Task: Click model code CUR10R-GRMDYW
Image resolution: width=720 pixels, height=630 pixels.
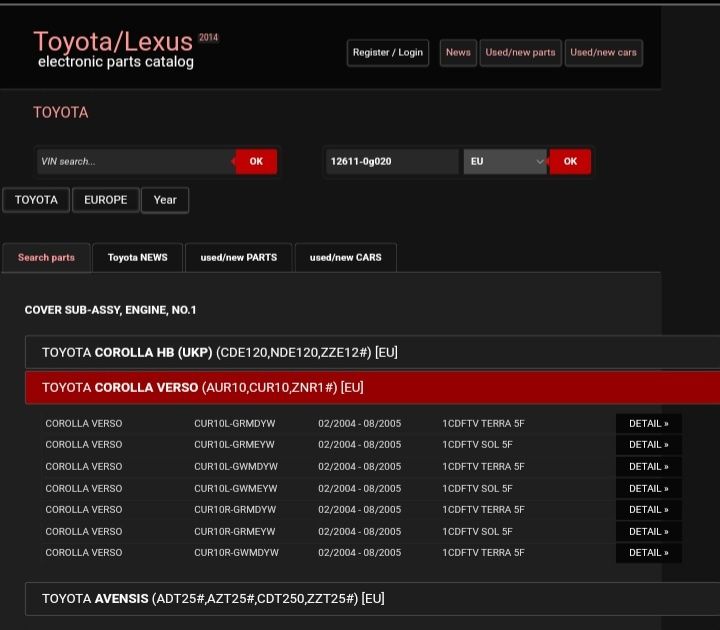Action: [235, 510]
